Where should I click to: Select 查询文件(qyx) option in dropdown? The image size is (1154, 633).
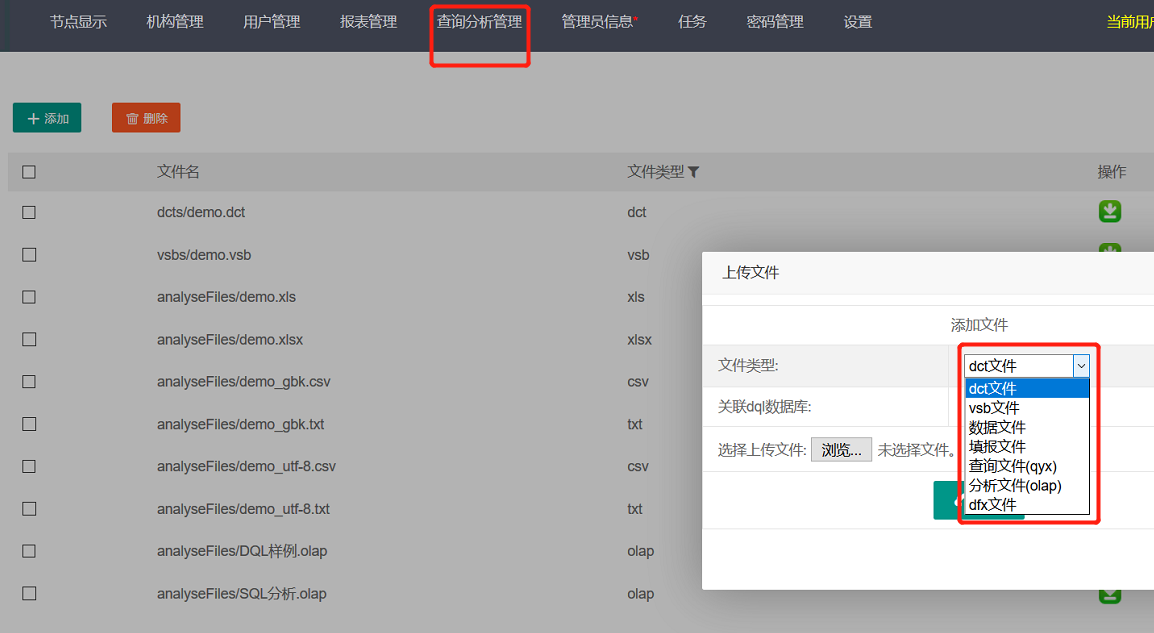click(1027, 466)
